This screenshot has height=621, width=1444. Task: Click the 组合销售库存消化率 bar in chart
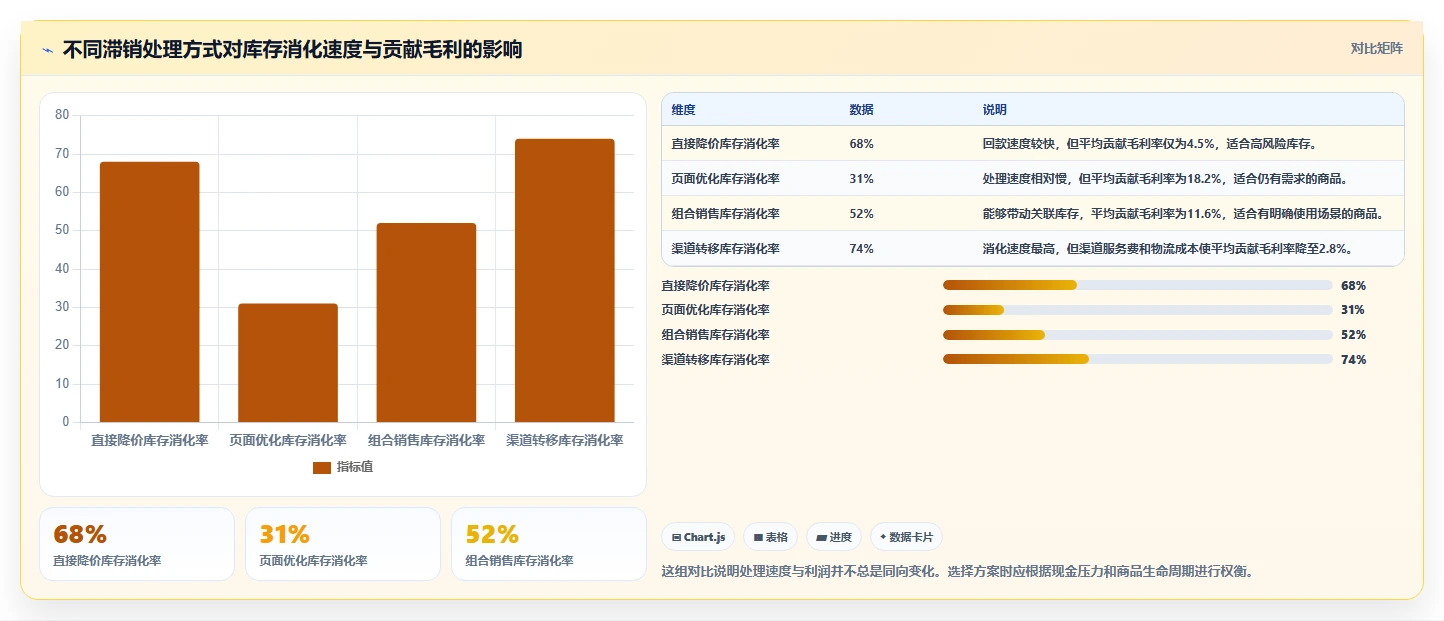click(x=426, y=323)
